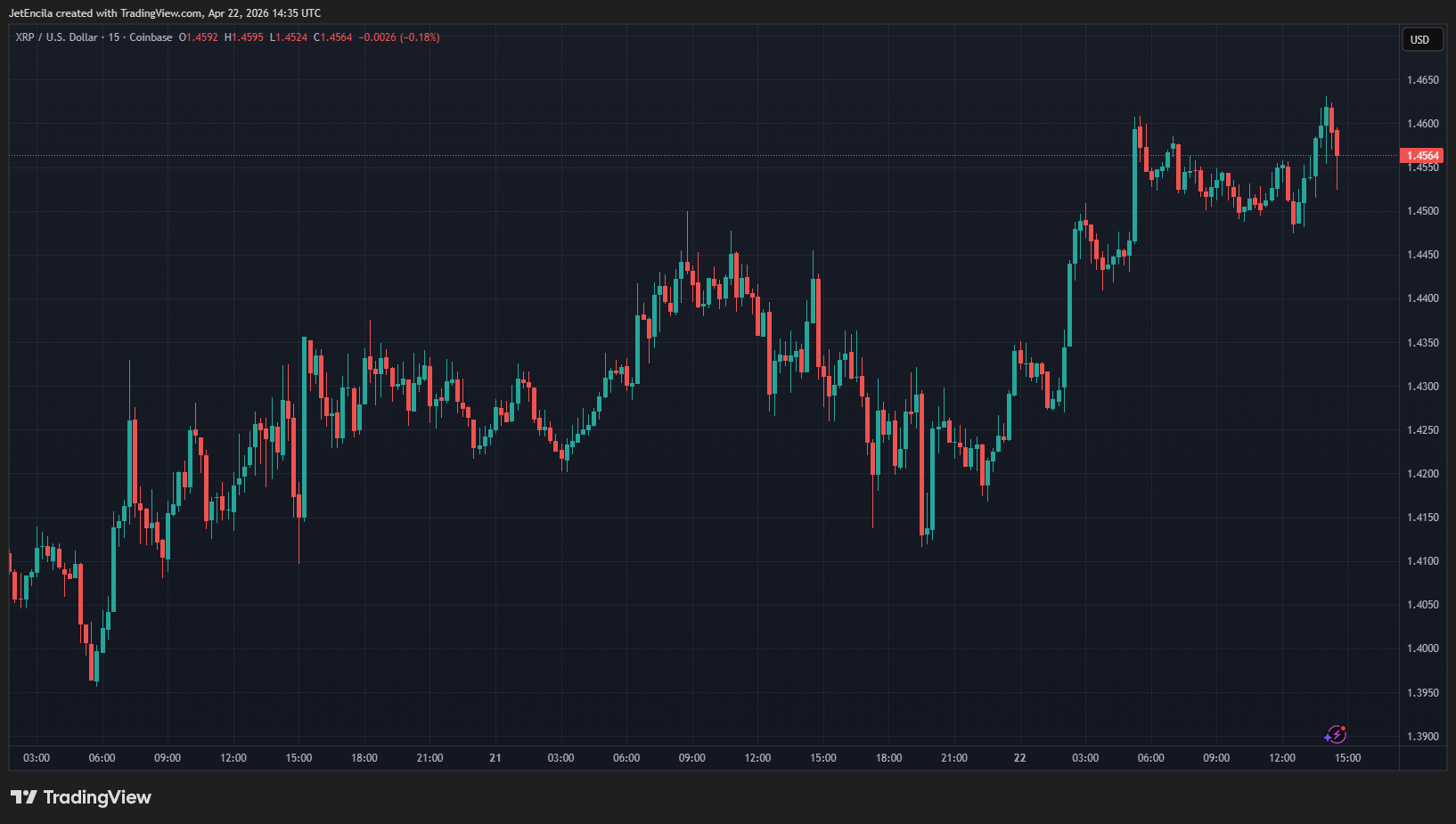The image size is (1456, 824).
Task: Click the first 03:00 label on time axis
Action: point(37,758)
